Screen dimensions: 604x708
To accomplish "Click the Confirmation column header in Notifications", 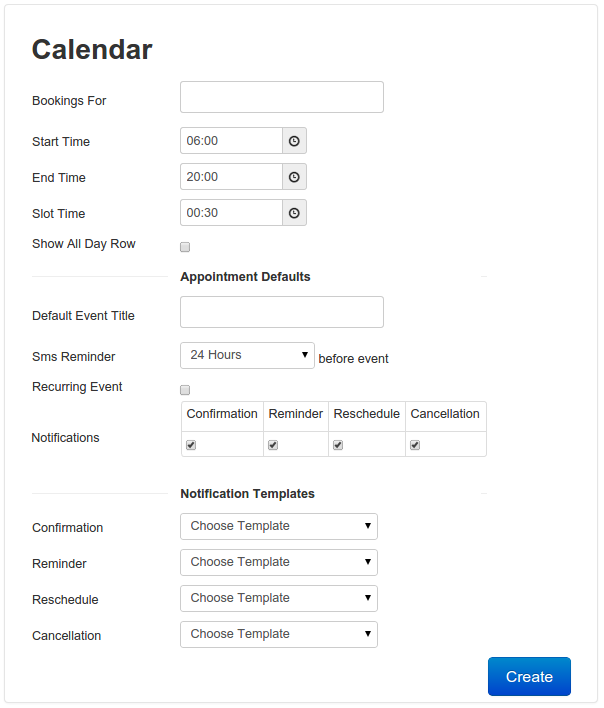I will click(222, 414).
